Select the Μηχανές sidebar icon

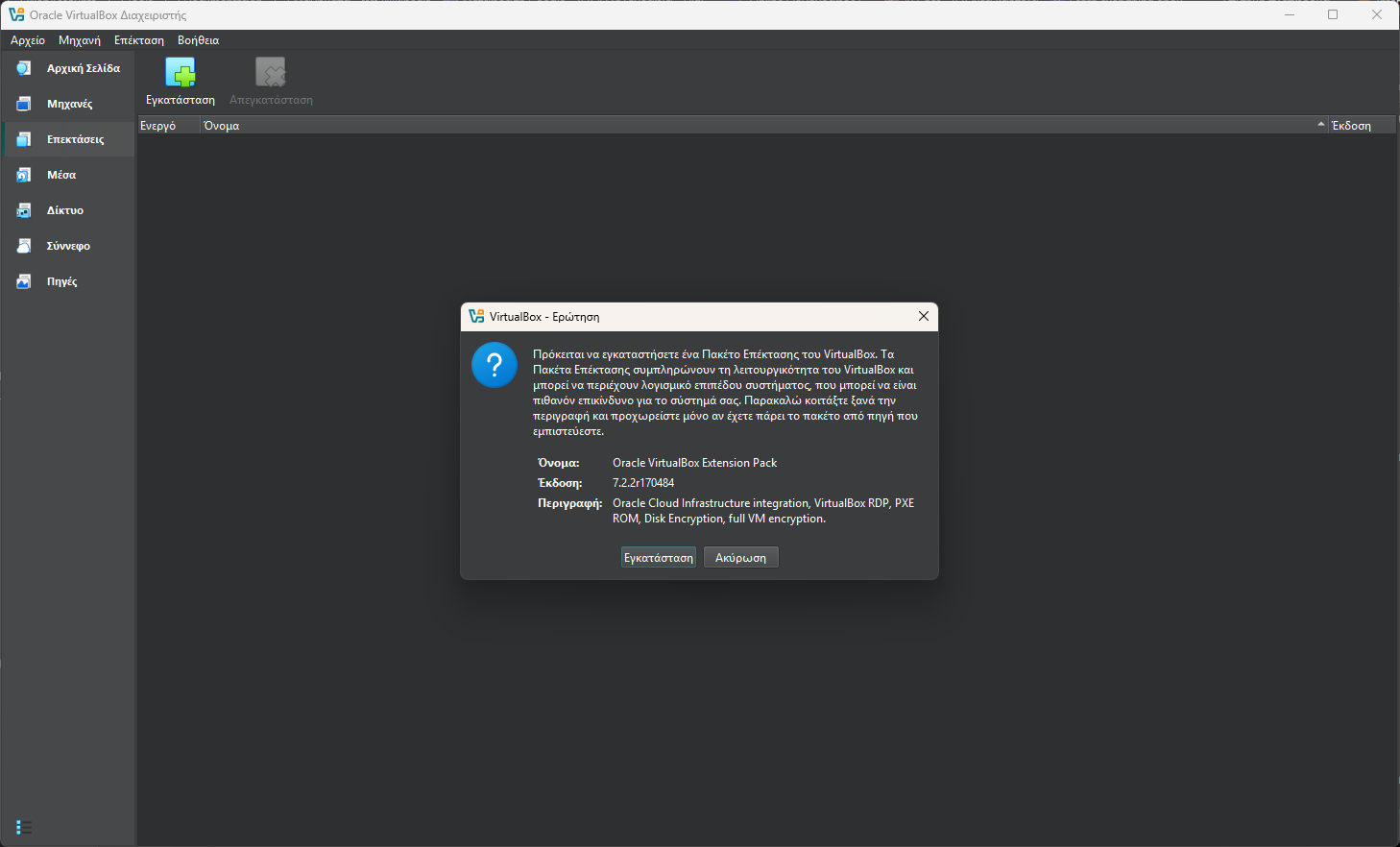(x=24, y=104)
